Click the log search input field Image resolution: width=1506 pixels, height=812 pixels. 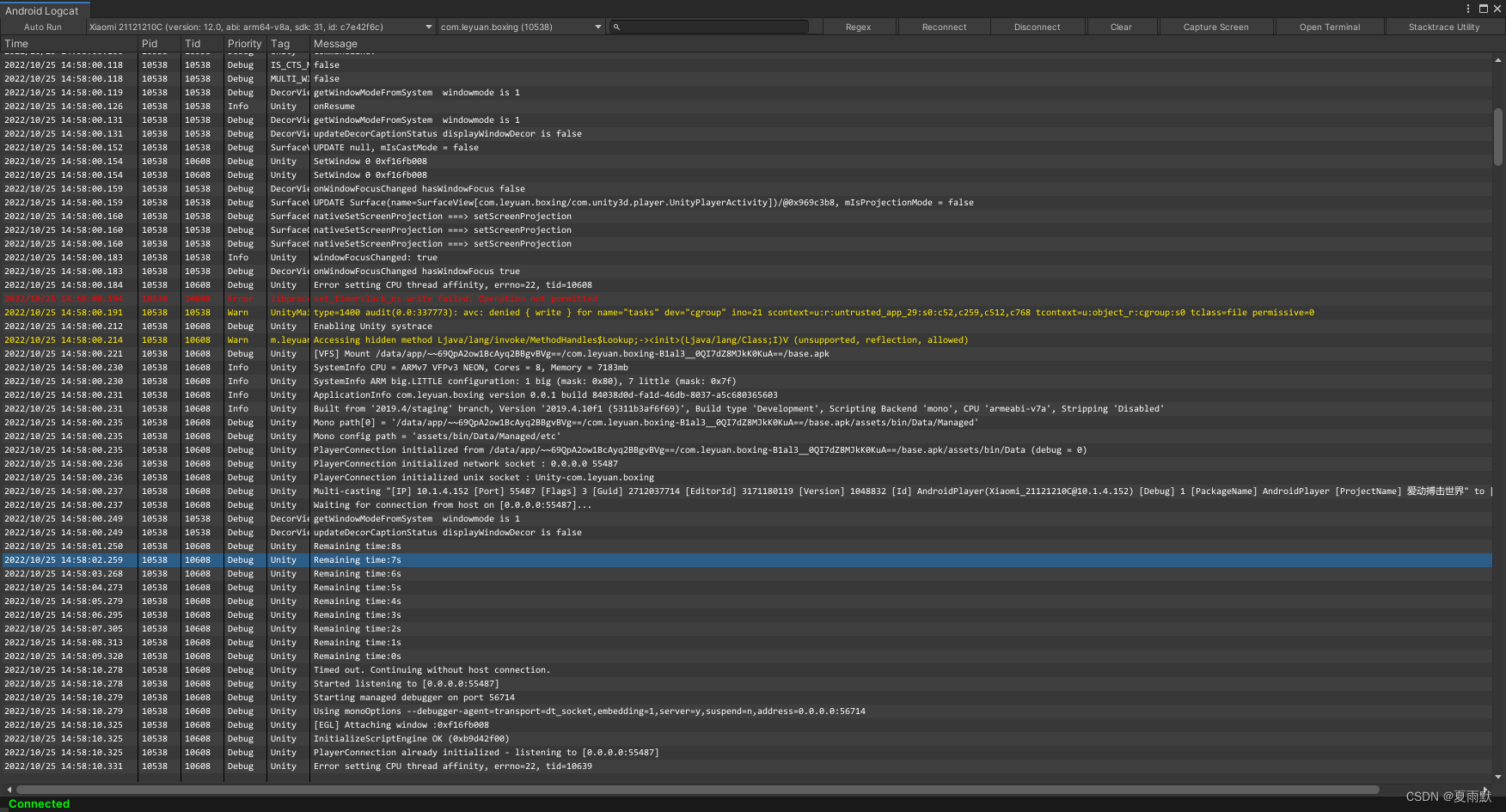(710, 27)
